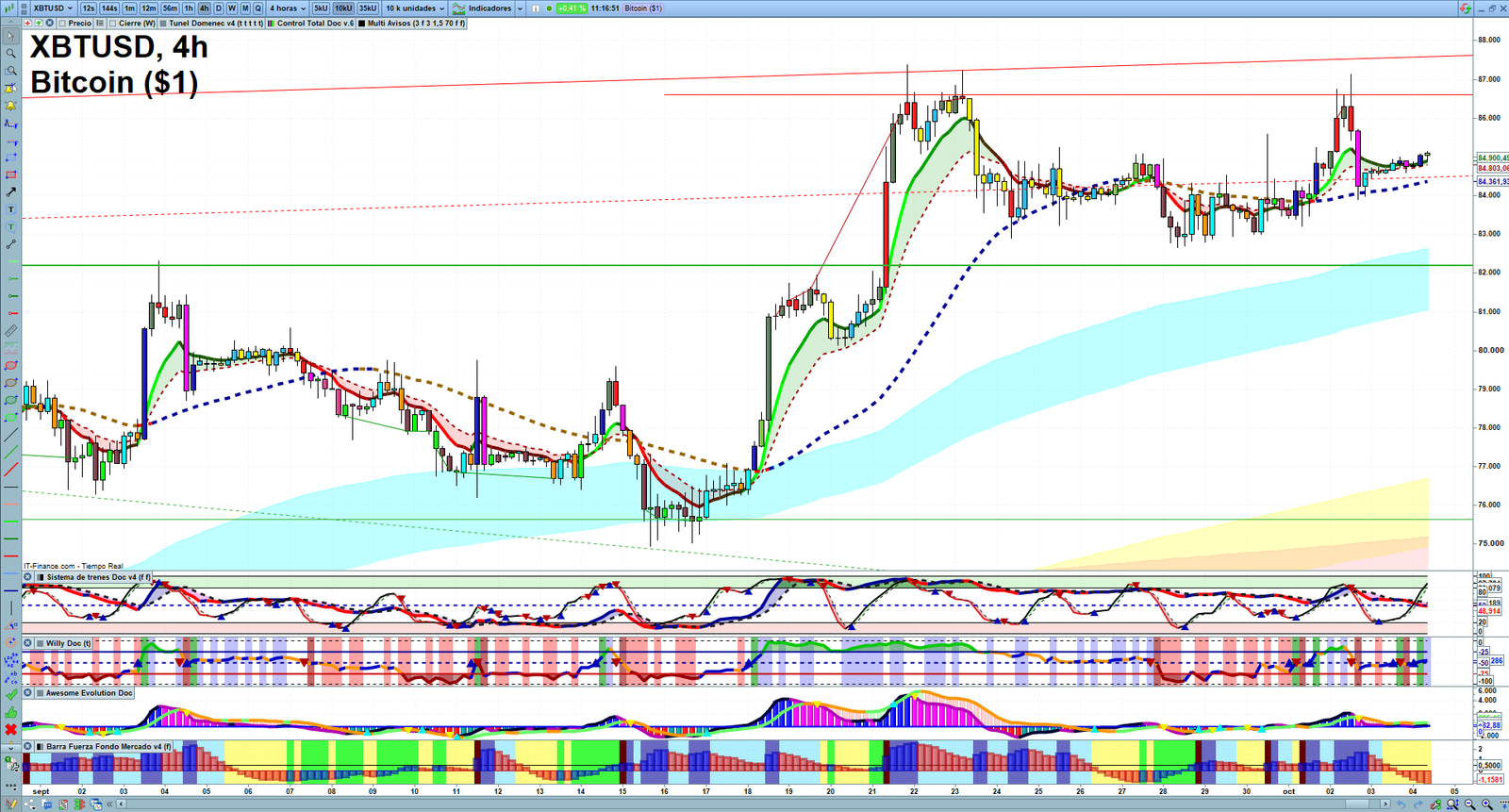Select the red ellipse drawing tool
The height and width of the screenshot is (812, 1509).
10,366
